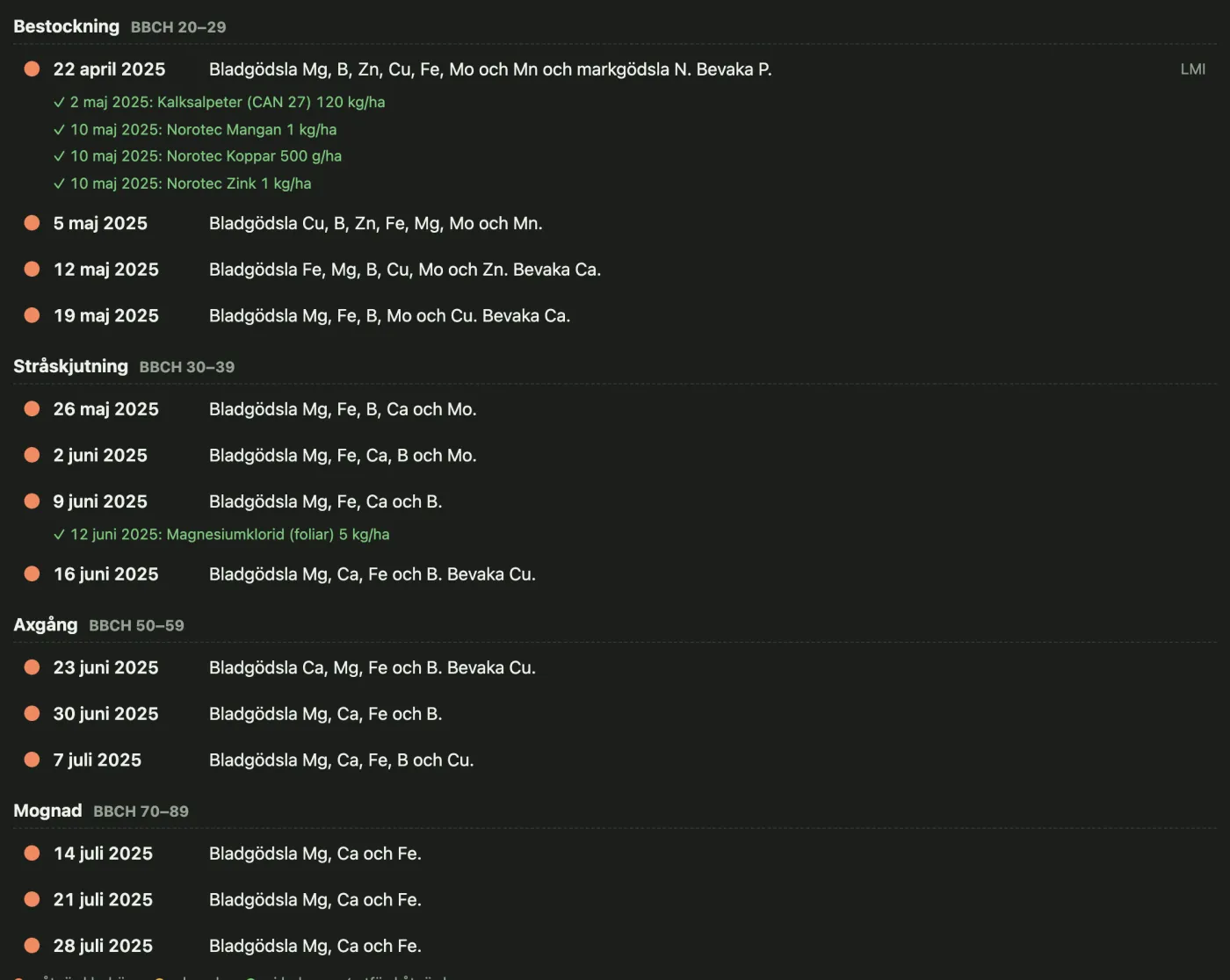The height and width of the screenshot is (980, 1230).
Task: Click the orange marker next to 26 maj 2025
Action: pyautogui.click(x=32, y=408)
